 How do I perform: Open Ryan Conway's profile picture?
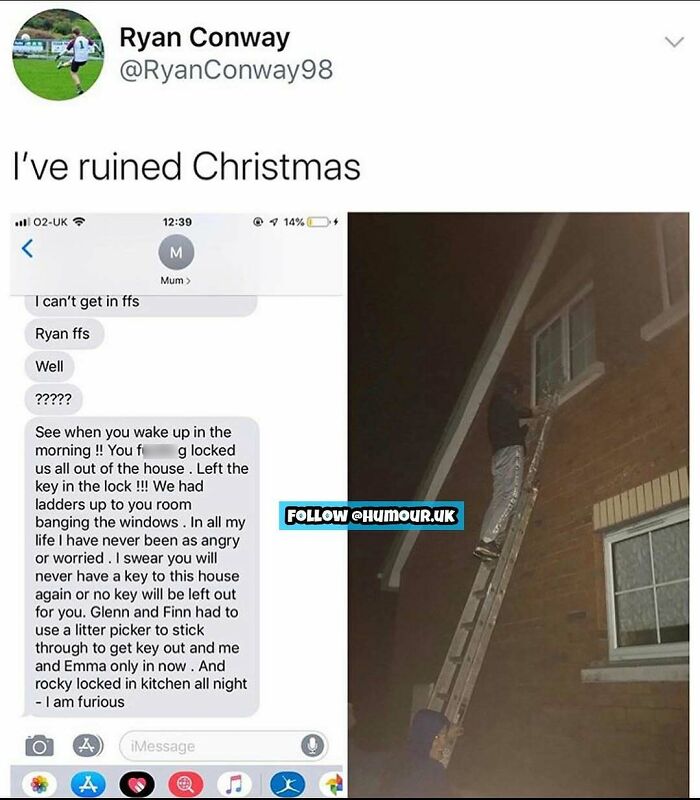pyautogui.click(x=58, y=55)
